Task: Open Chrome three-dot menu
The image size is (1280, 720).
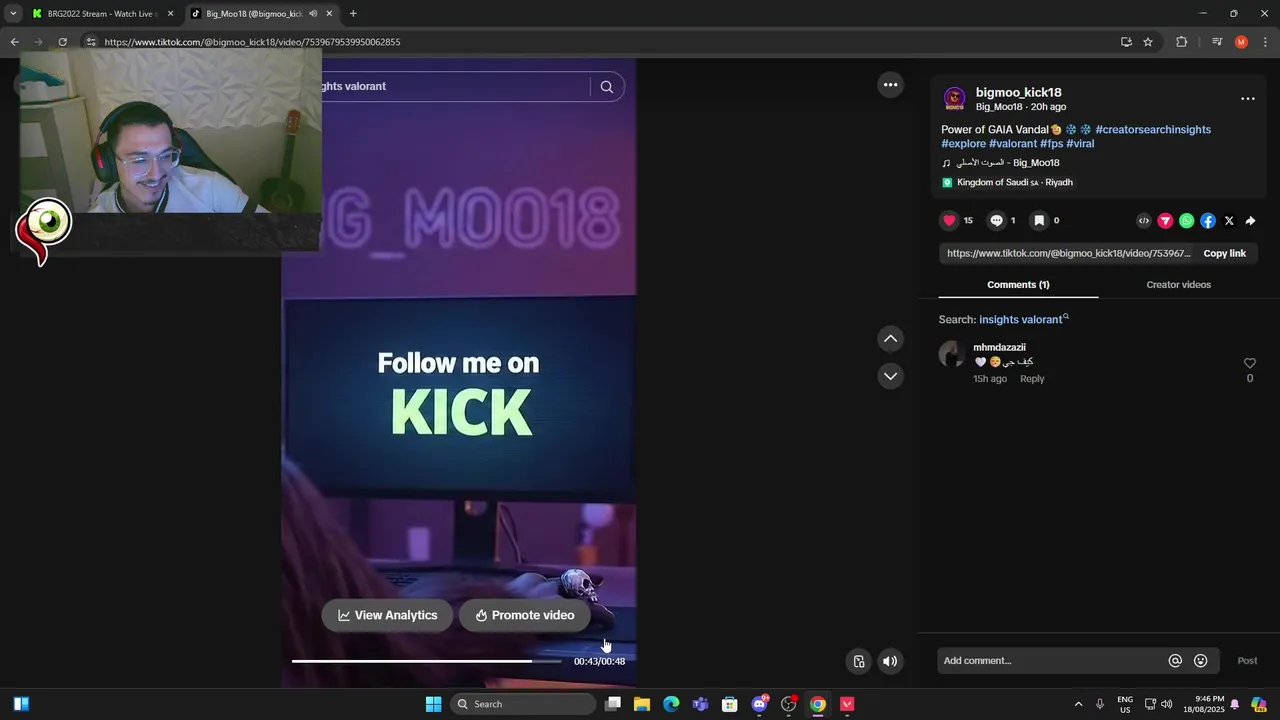Action: 1266,42
